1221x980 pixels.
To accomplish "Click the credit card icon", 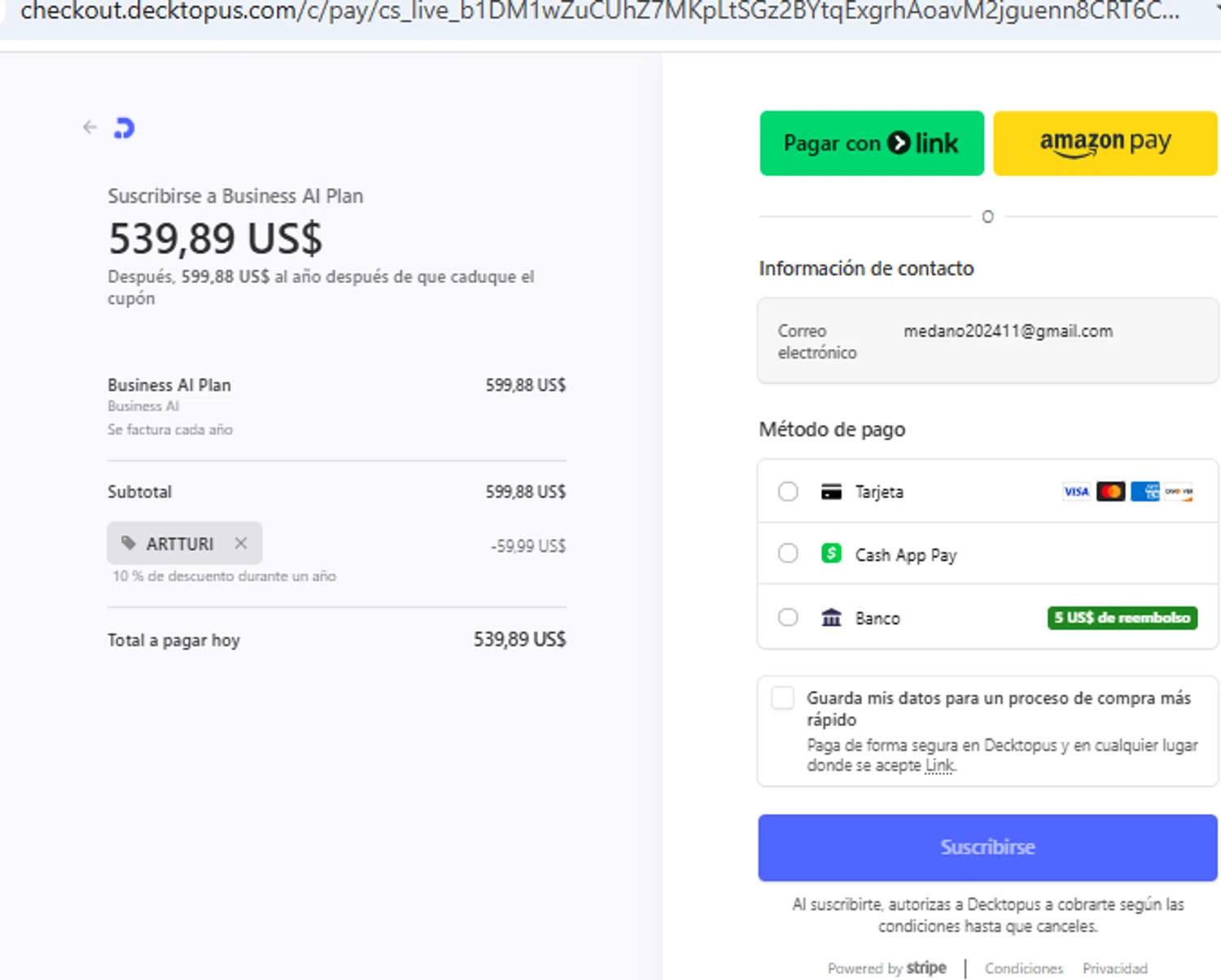I will click(831, 492).
